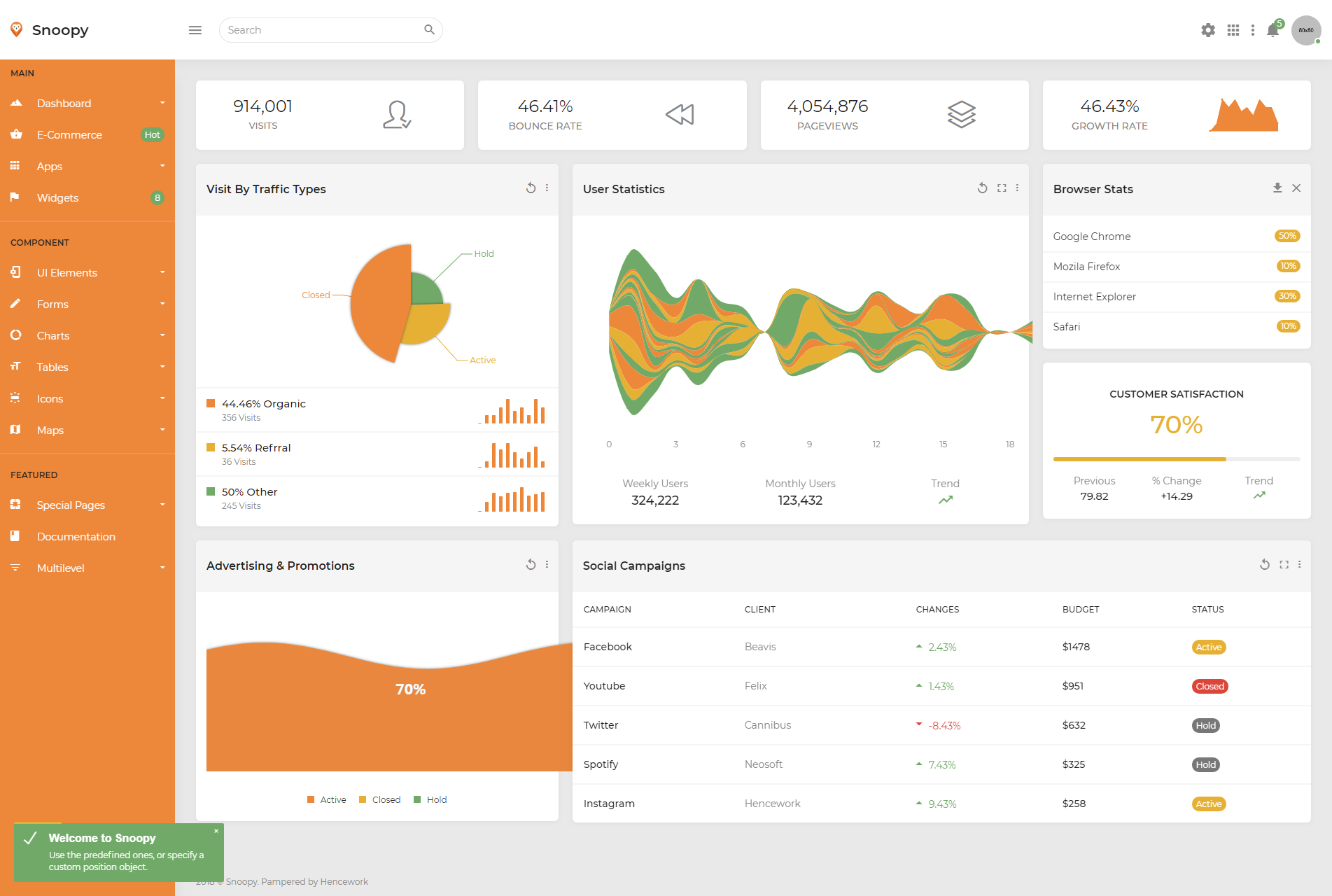The image size is (1332, 896).
Task: Download the Browser Stats data
Action: tap(1277, 188)
